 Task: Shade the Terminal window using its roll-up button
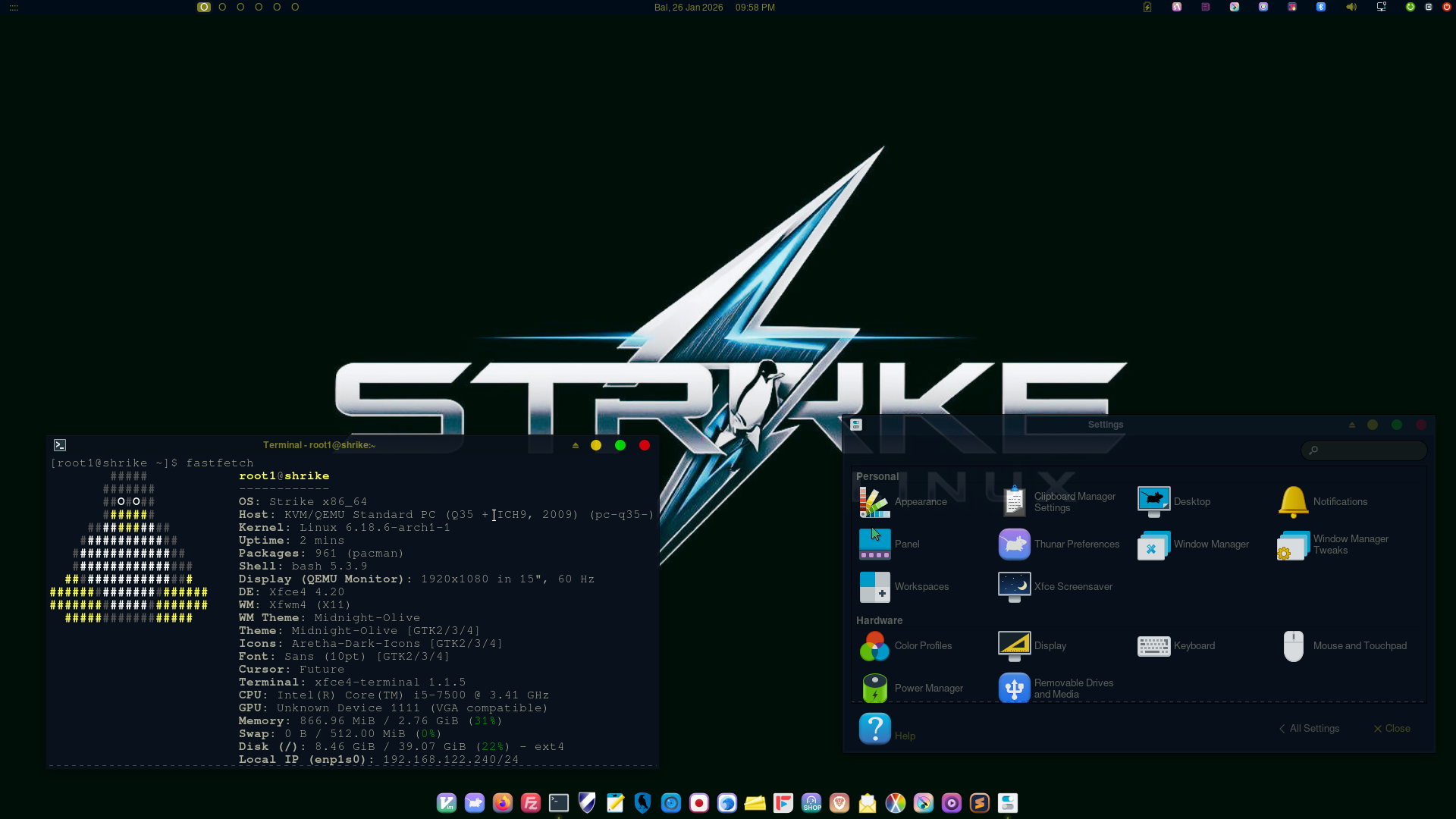(x=576, y=445)
